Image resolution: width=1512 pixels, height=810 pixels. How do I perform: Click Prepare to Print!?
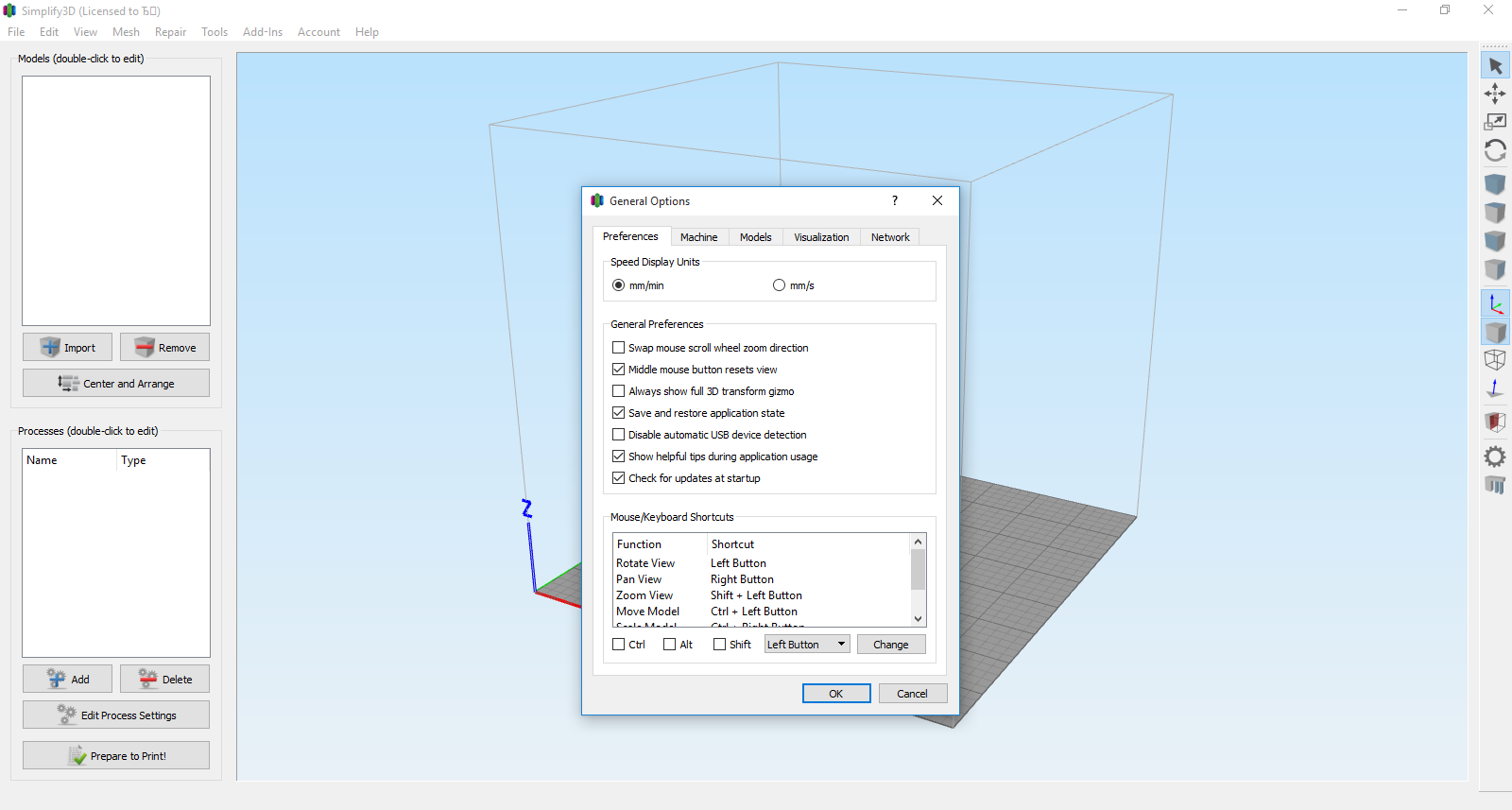click(x=116, y=755)
